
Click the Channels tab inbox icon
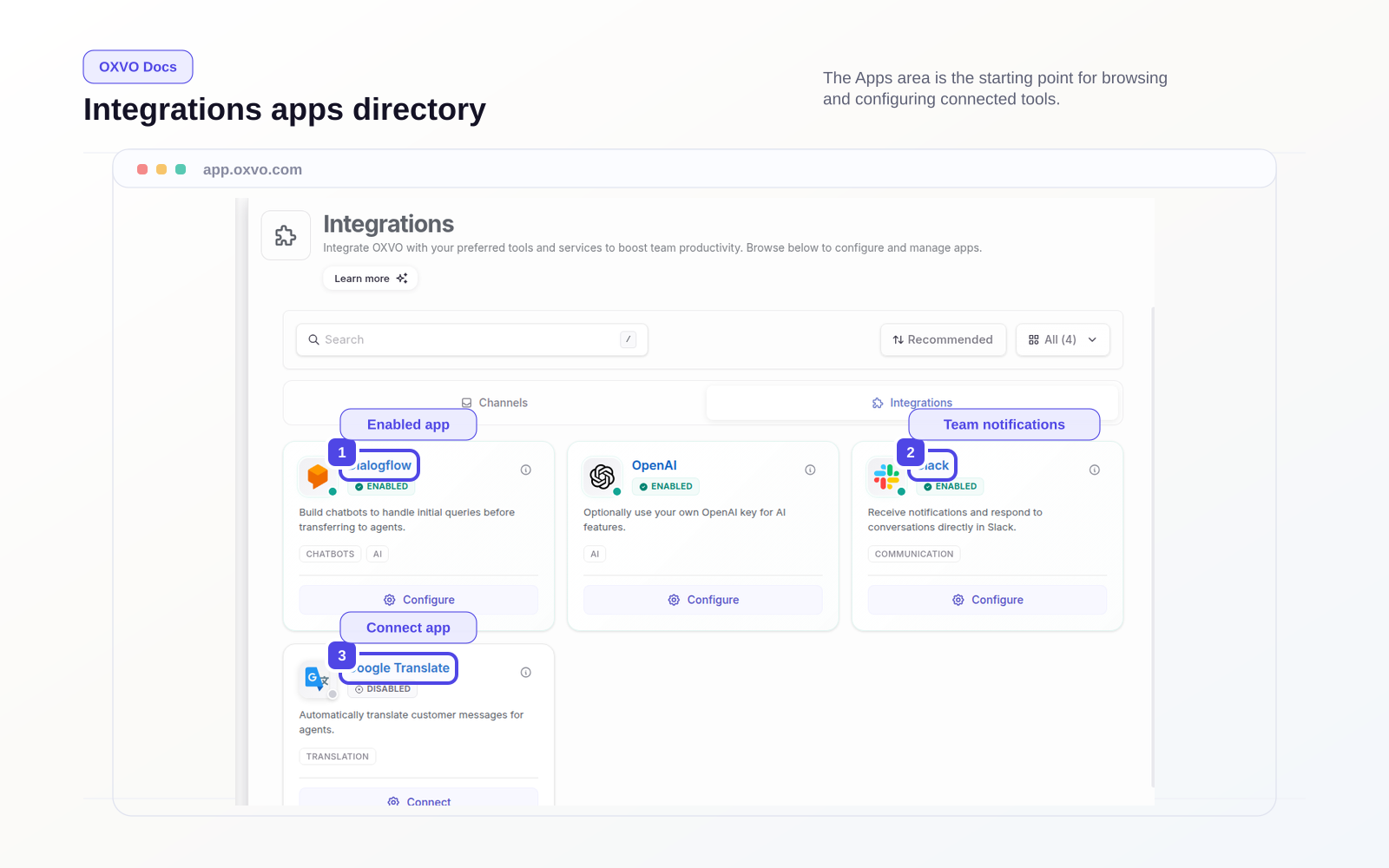[467, 403]
